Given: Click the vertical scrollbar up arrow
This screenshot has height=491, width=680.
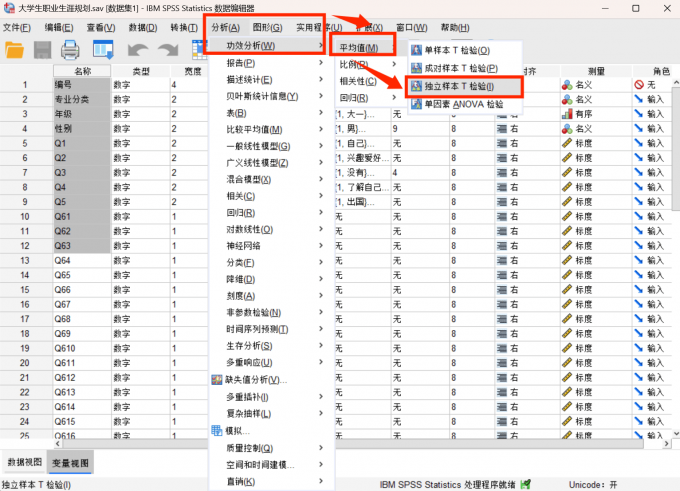Looking at the screenshot, I should point(676,82).
